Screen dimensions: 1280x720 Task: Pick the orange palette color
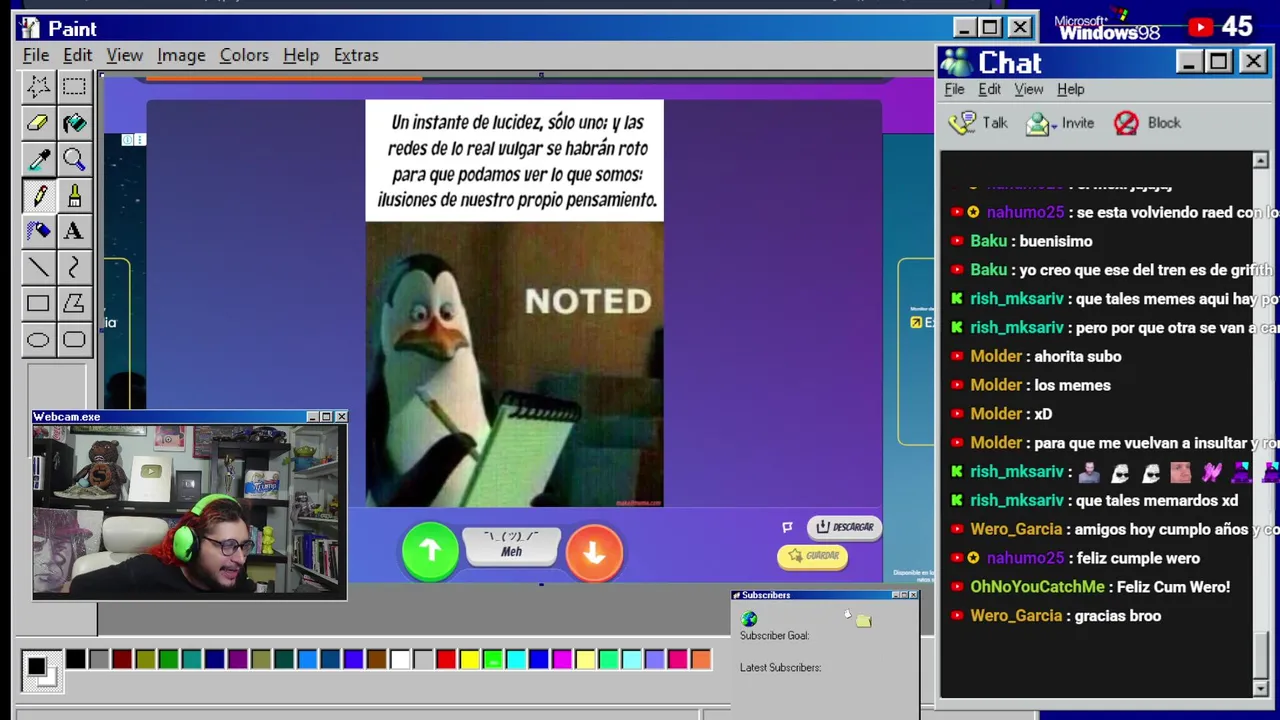click(701, 659)
